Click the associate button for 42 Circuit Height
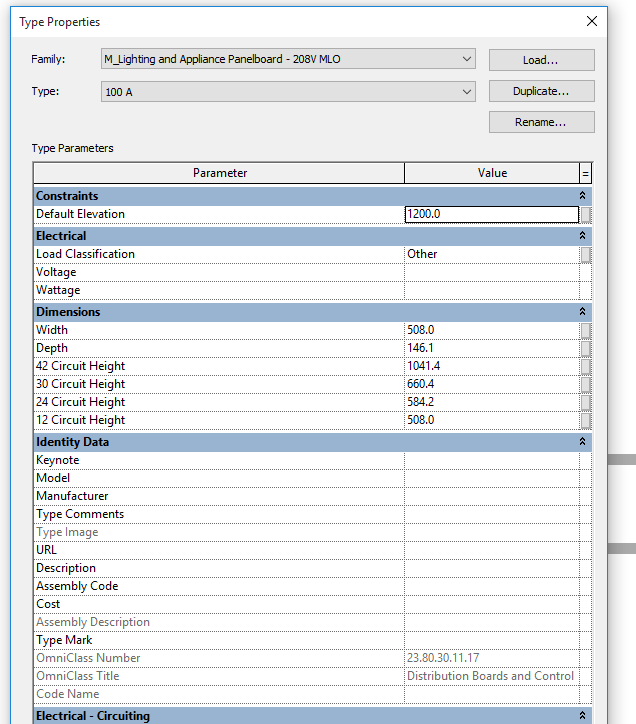The width and height of the screenshot is (636, 724). [586, 367]
